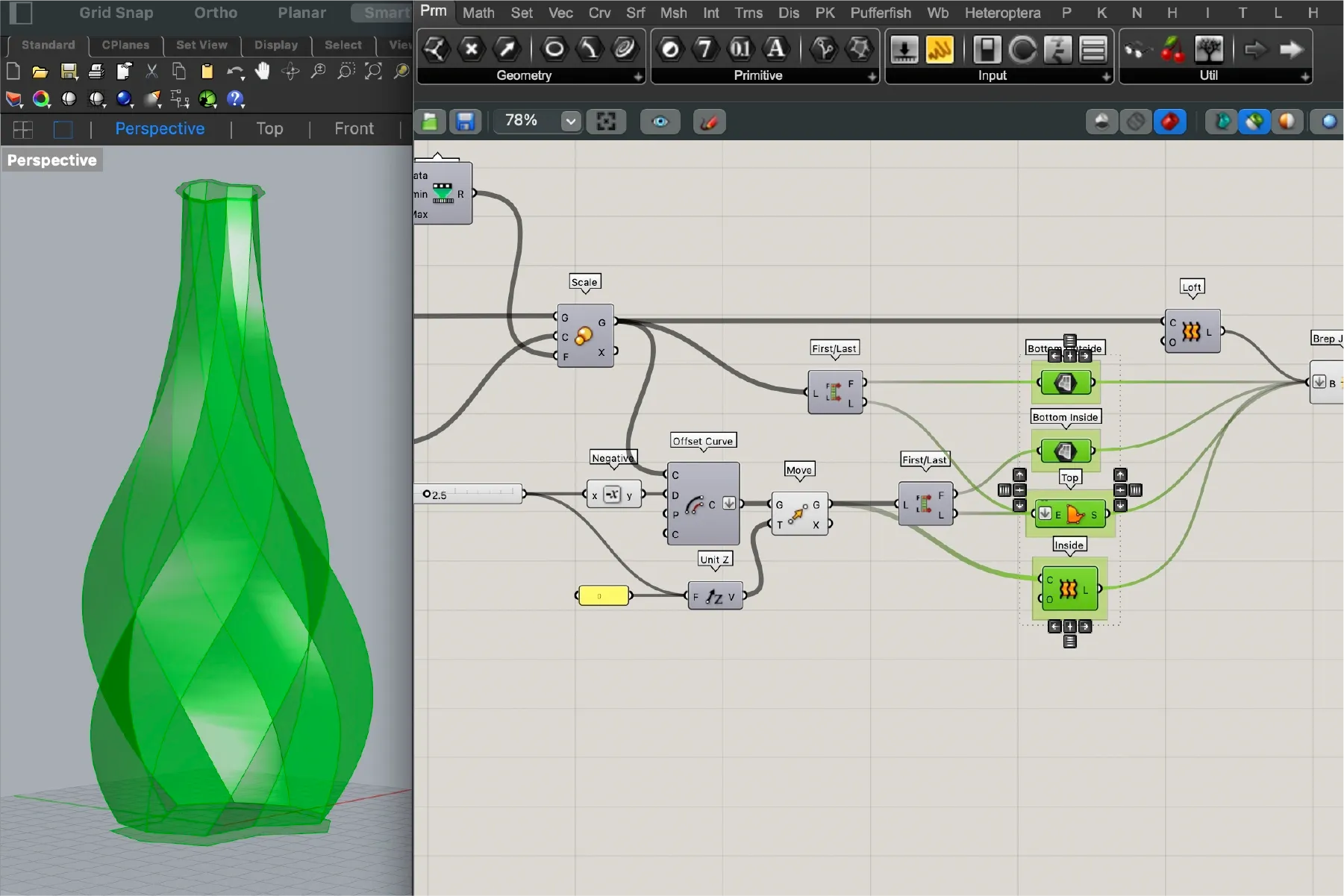
Task: Click the cherries icon in Util panel
Action: coord(1172,50)
